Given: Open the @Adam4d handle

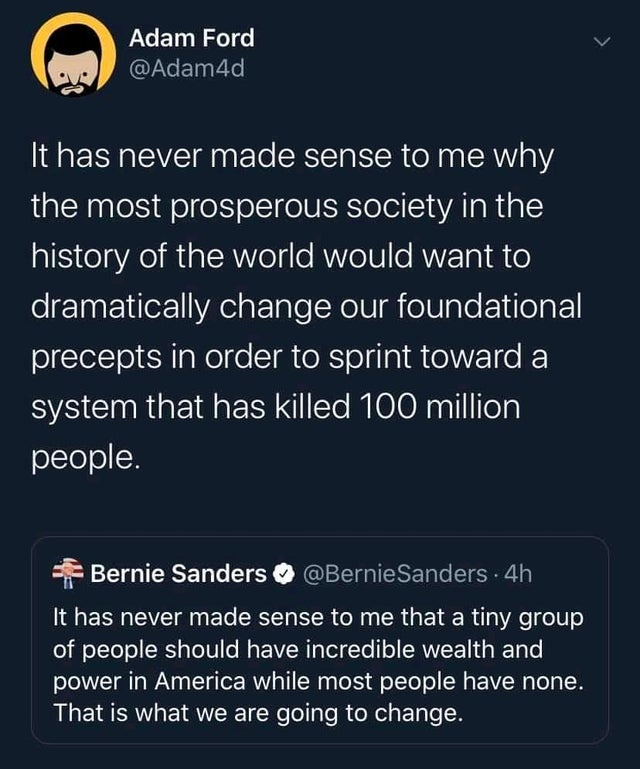Looking at the screenshot, I should pos(186,69).
